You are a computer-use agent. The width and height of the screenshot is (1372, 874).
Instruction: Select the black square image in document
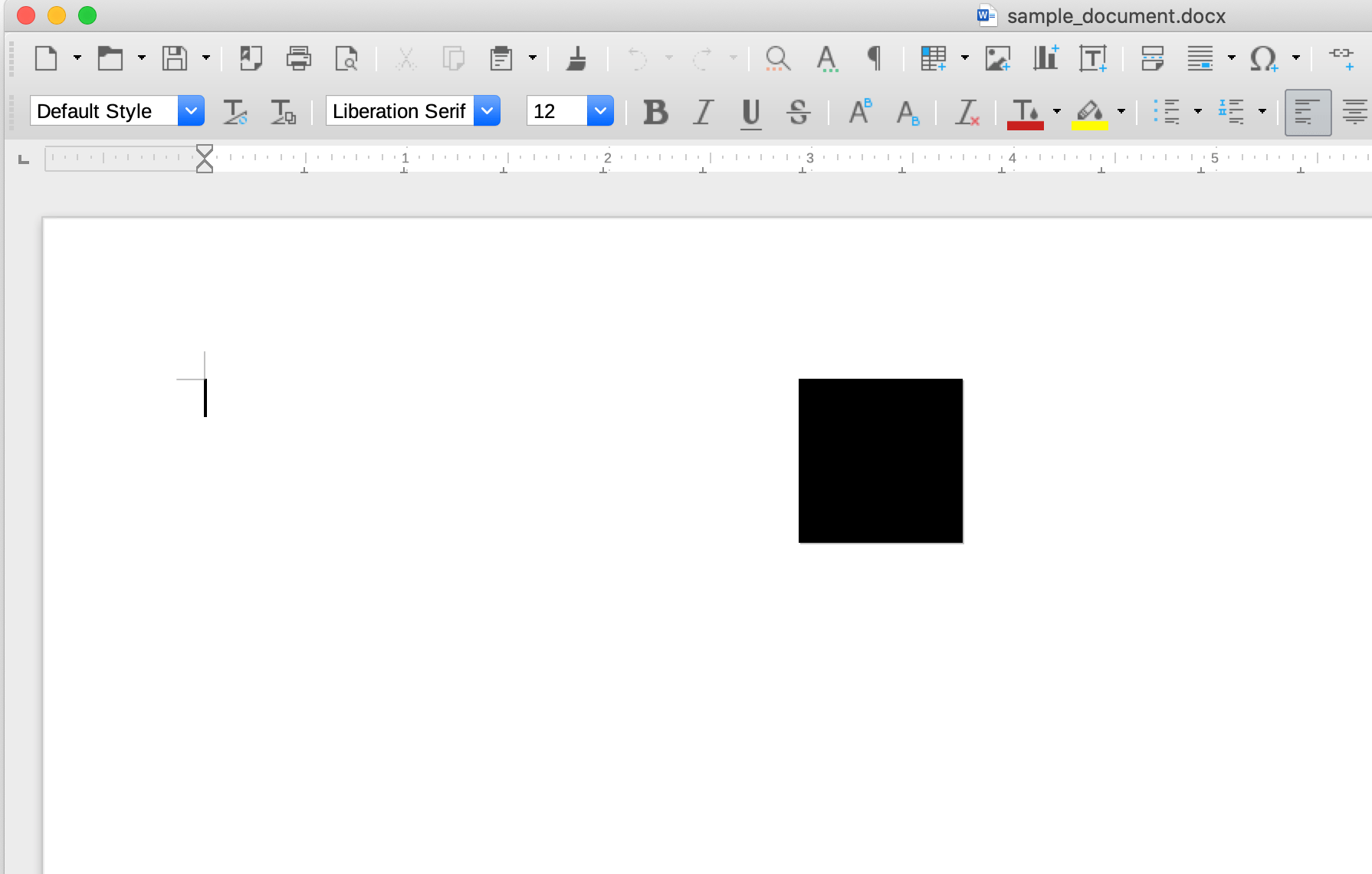click(881, 461)
